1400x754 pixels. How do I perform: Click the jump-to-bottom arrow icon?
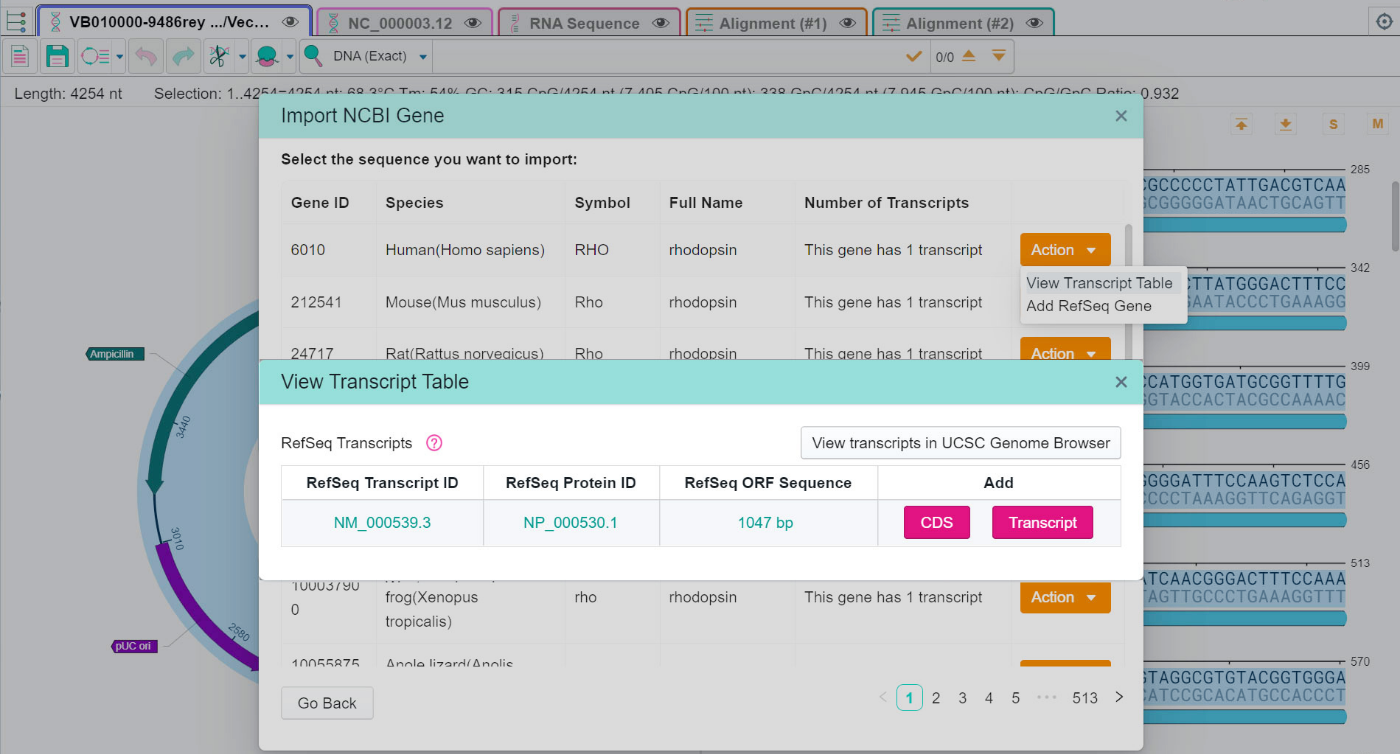tap(1286, 124)
